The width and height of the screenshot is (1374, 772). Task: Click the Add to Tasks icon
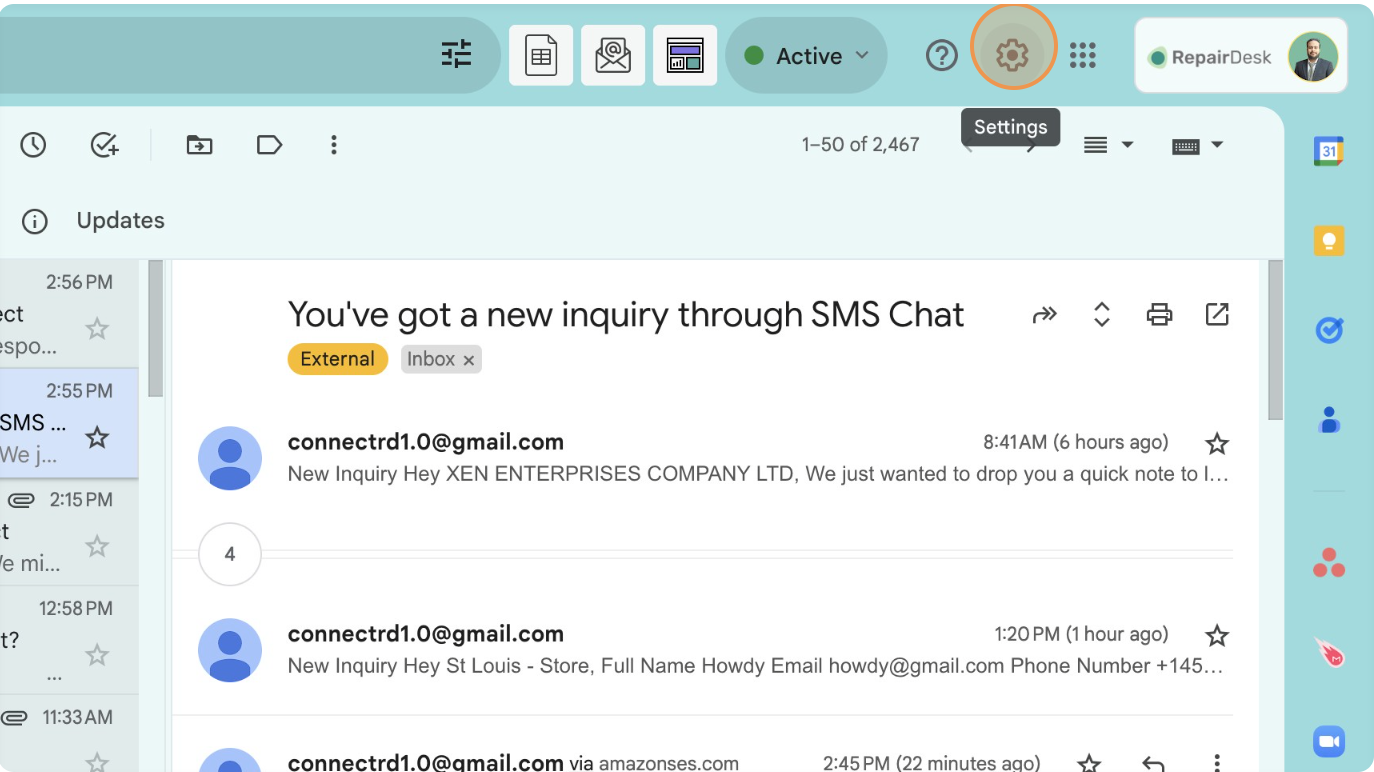click(104, 145)
